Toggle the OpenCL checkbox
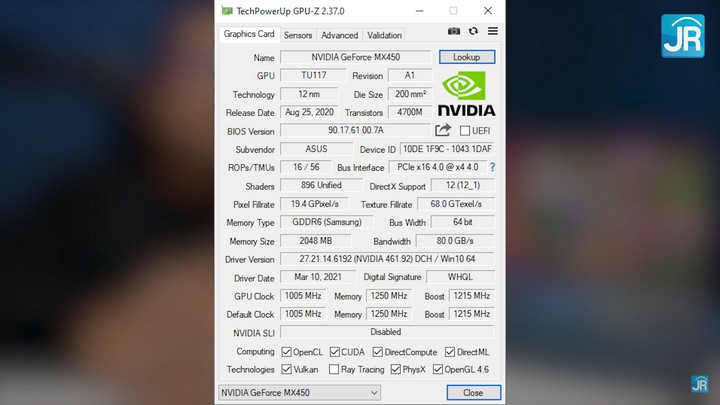The image size is (720, 405). [287, 352]
